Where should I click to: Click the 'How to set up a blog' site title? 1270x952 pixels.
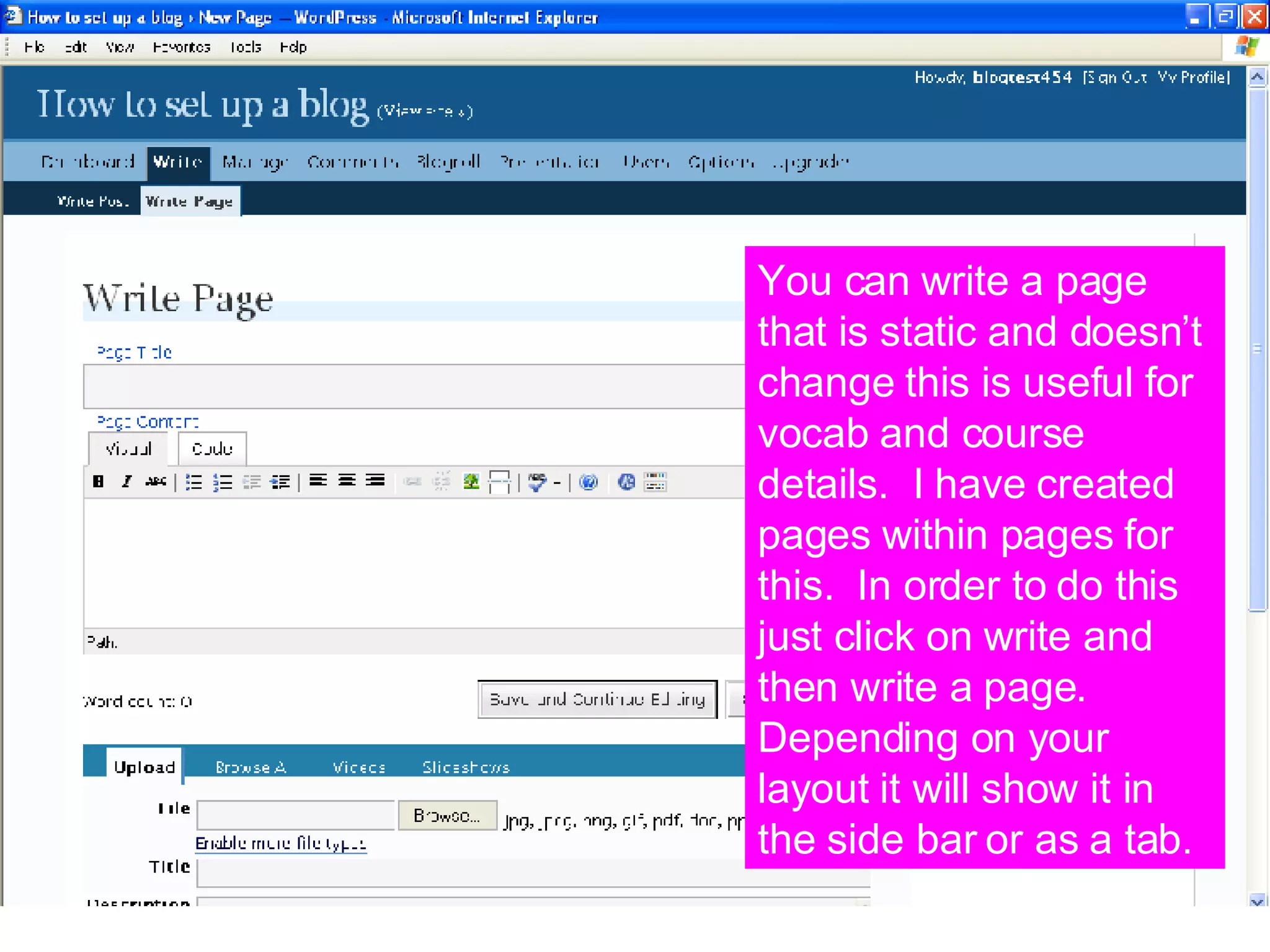[203, 105]
